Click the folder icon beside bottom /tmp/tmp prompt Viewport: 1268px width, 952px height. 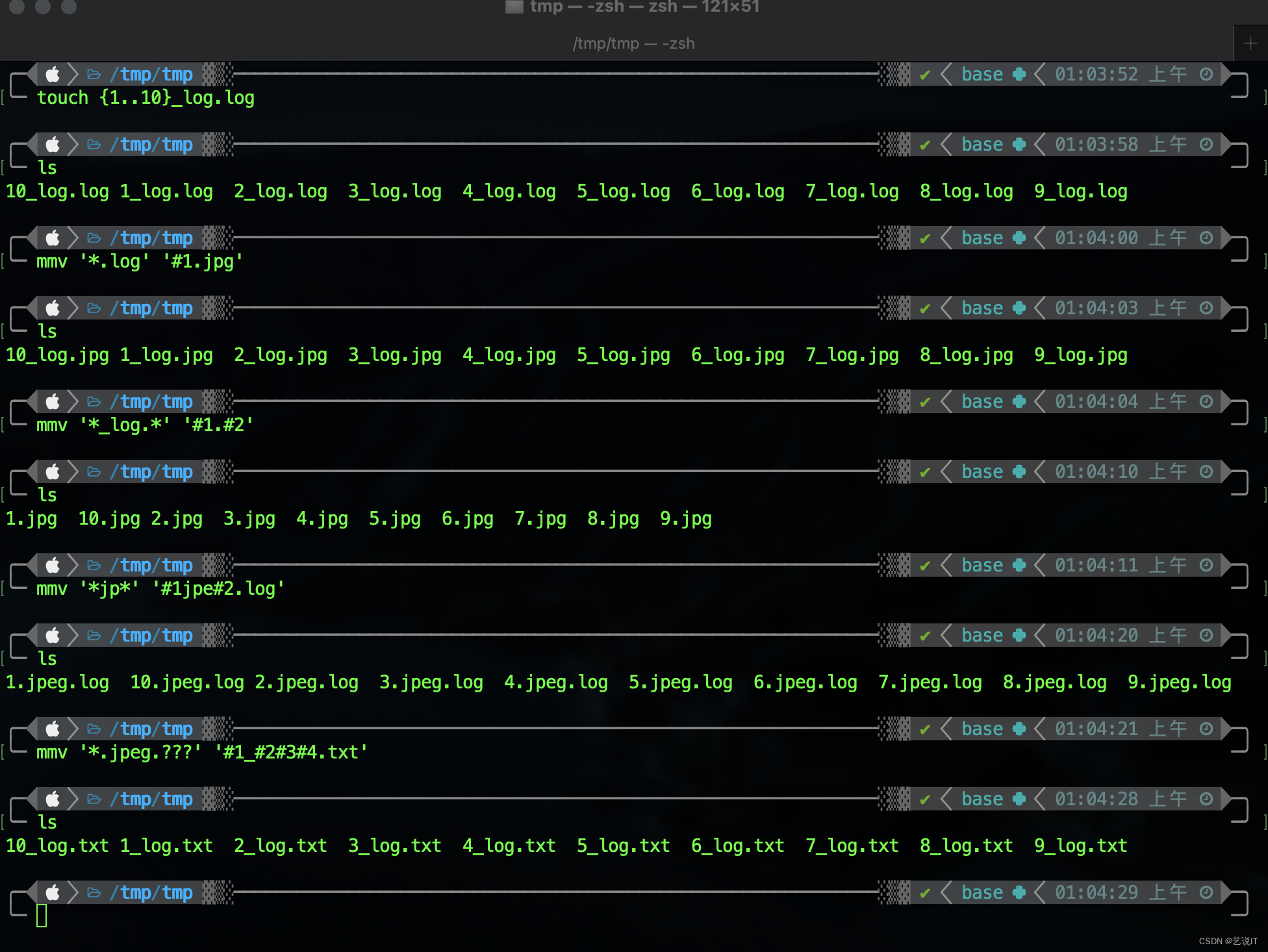(x=94, y=893)
